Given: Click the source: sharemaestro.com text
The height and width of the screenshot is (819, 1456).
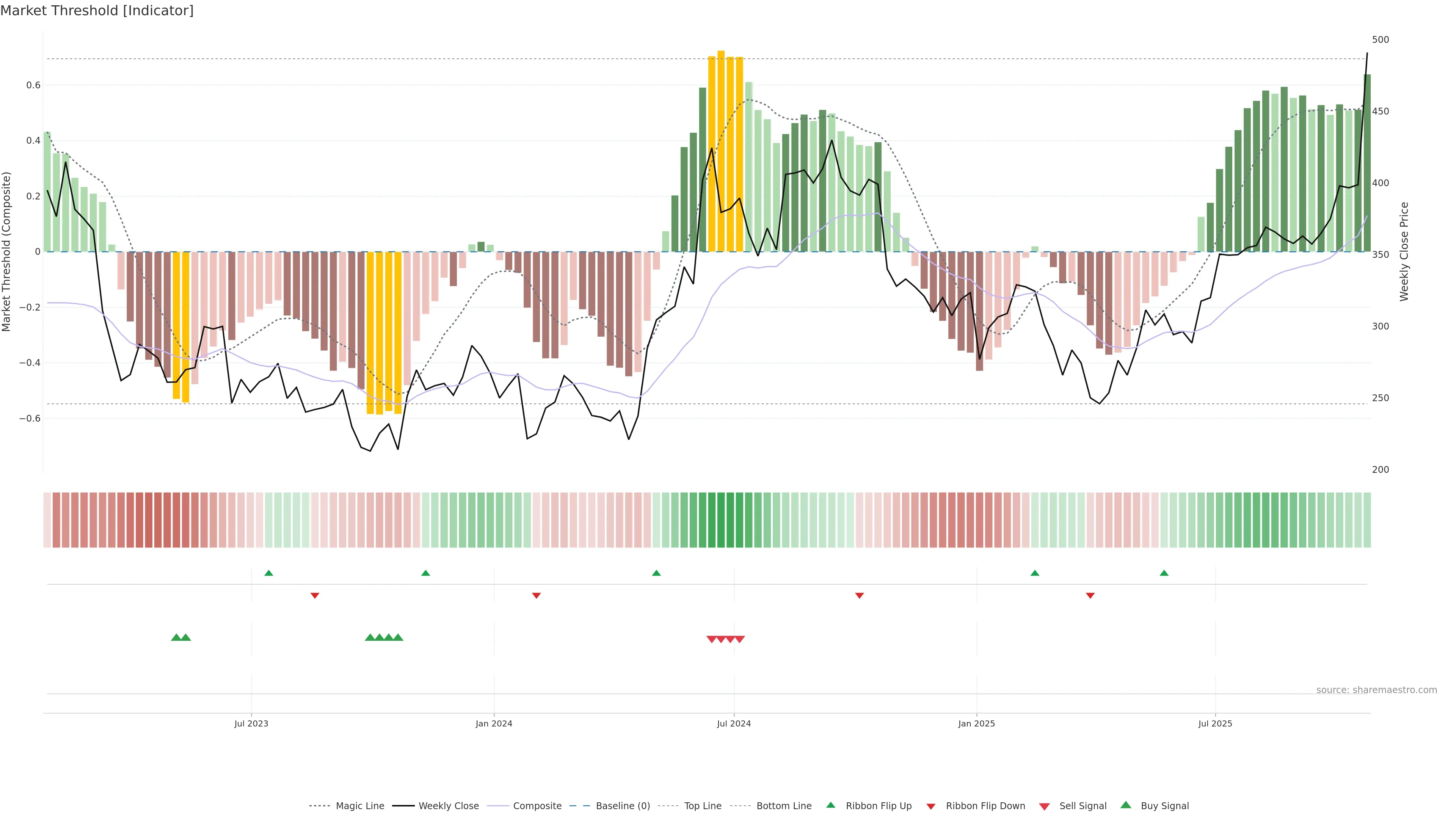Looking at the screenshot, I should tap(1376, 690).
